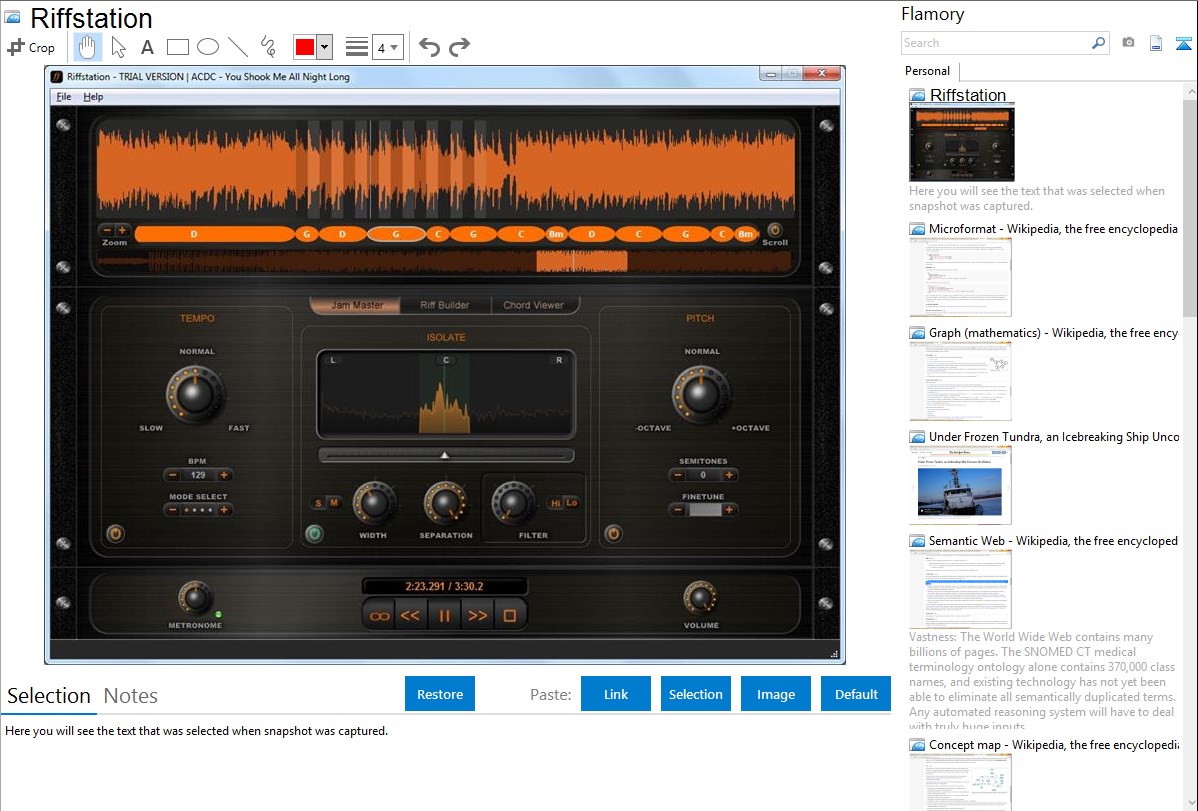
Task: Toggle the S button near Width
Action: pos(318,503)
